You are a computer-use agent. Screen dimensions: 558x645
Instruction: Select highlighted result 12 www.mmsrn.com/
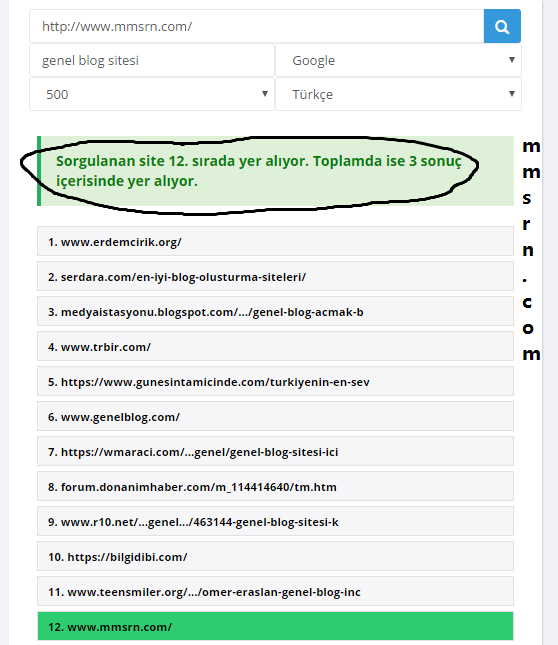click(276, 626)
